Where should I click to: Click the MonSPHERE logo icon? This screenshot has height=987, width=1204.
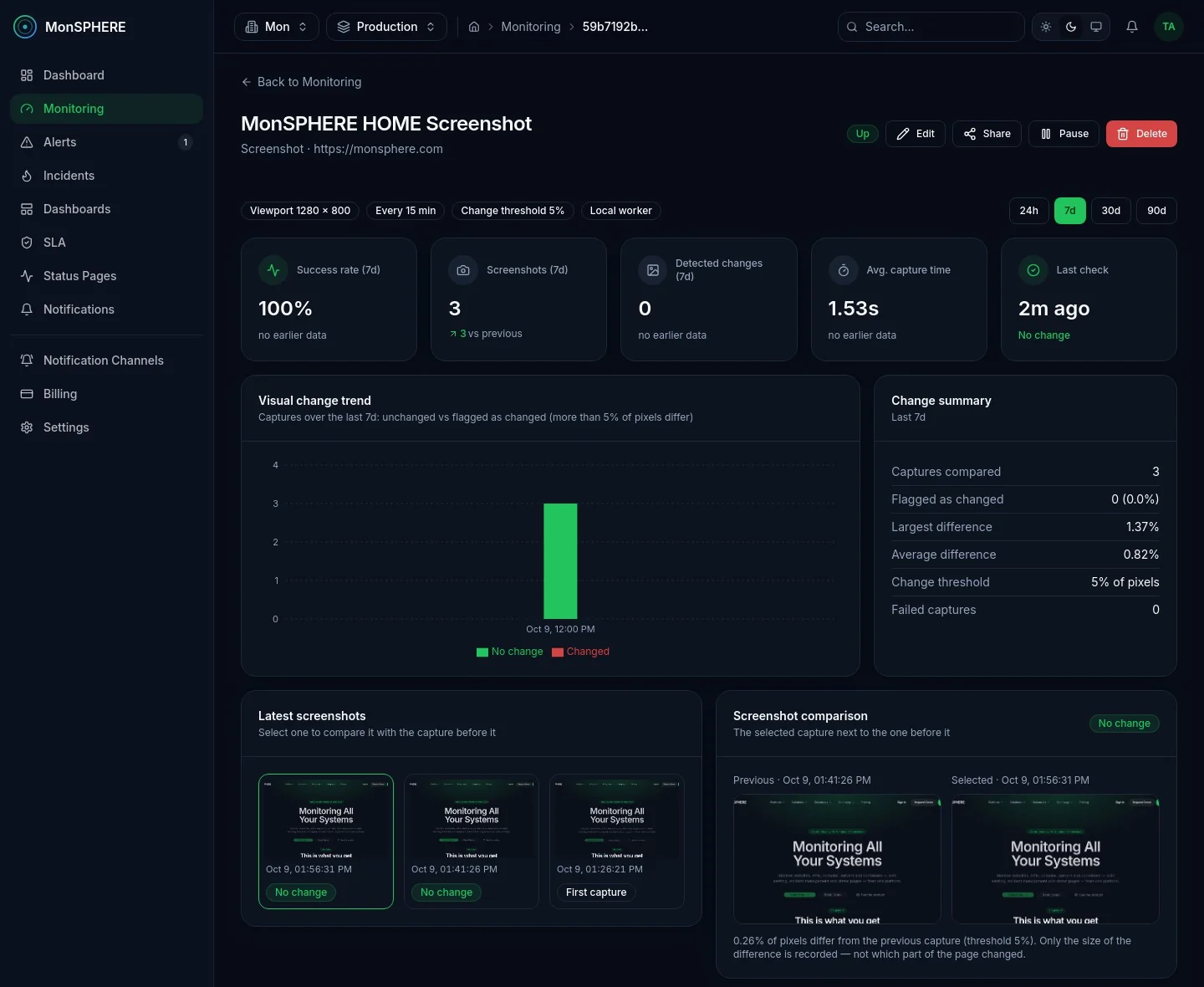point(25,27)
